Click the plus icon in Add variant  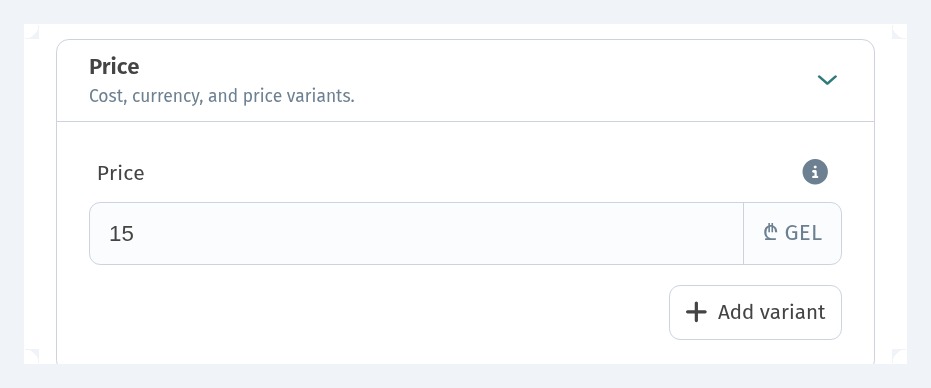coord(696,312)
